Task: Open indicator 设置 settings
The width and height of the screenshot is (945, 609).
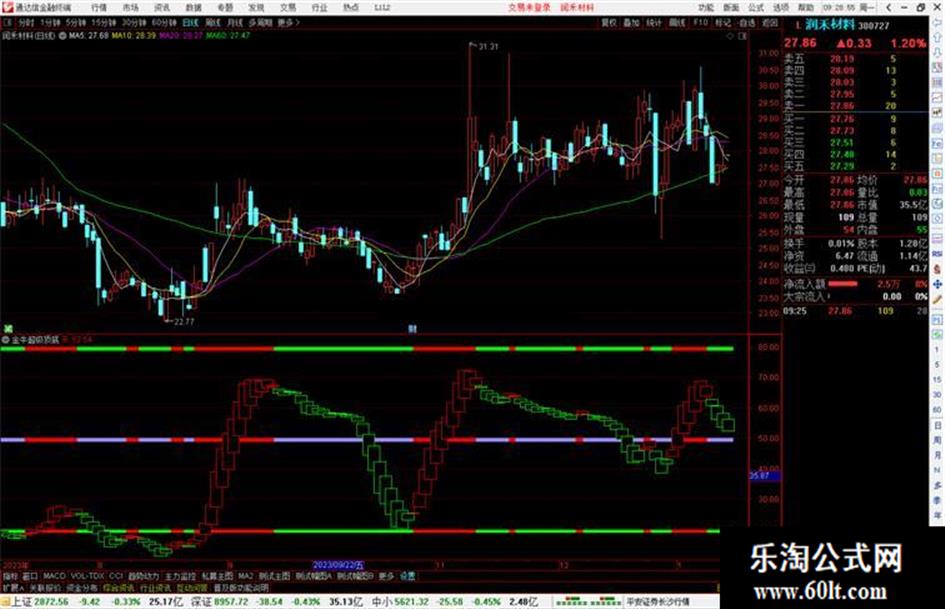Action: 407,576
